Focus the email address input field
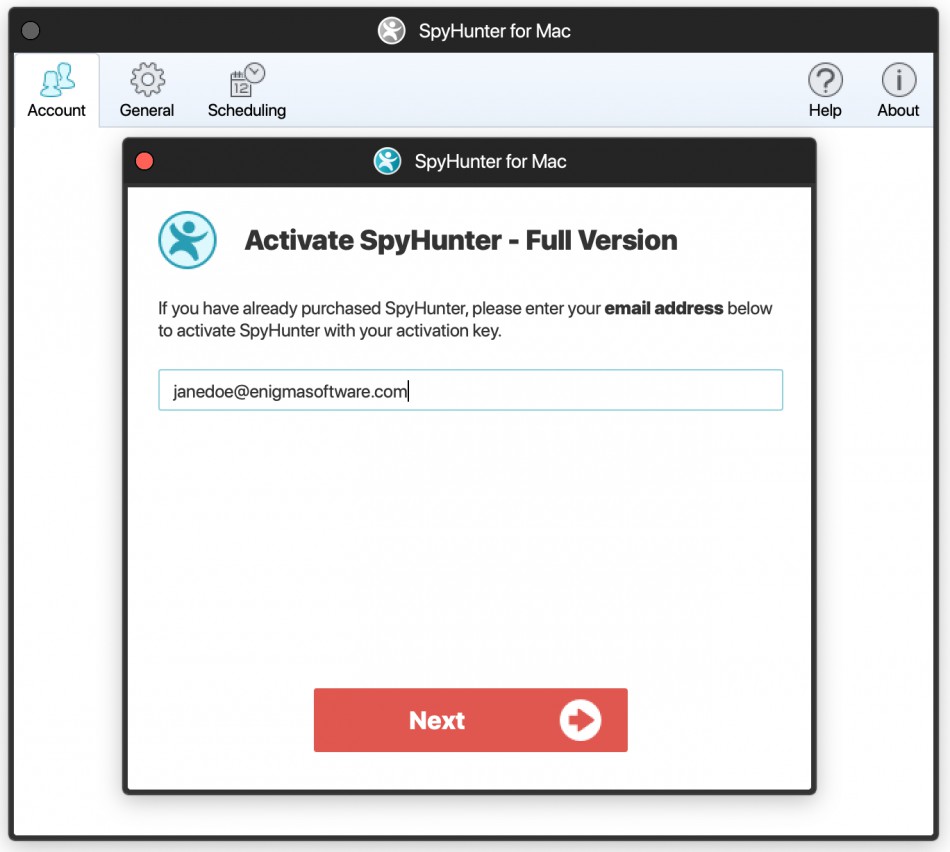Viewport: 950px width, 852px height. click(470, 391)
